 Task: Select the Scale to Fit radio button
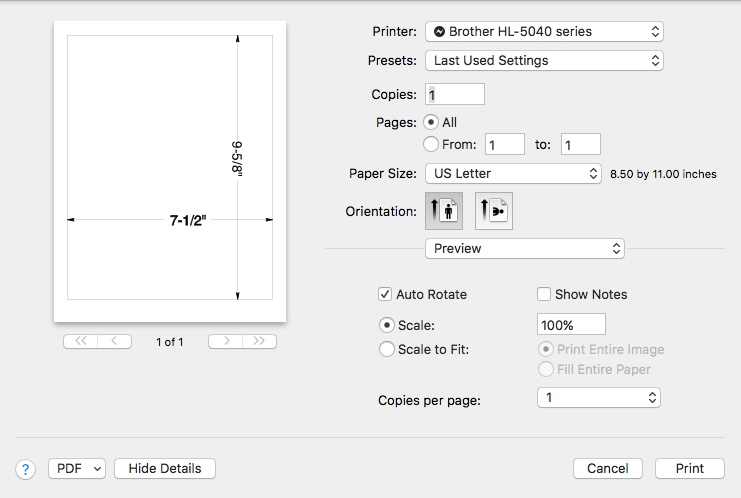point(387,349)
